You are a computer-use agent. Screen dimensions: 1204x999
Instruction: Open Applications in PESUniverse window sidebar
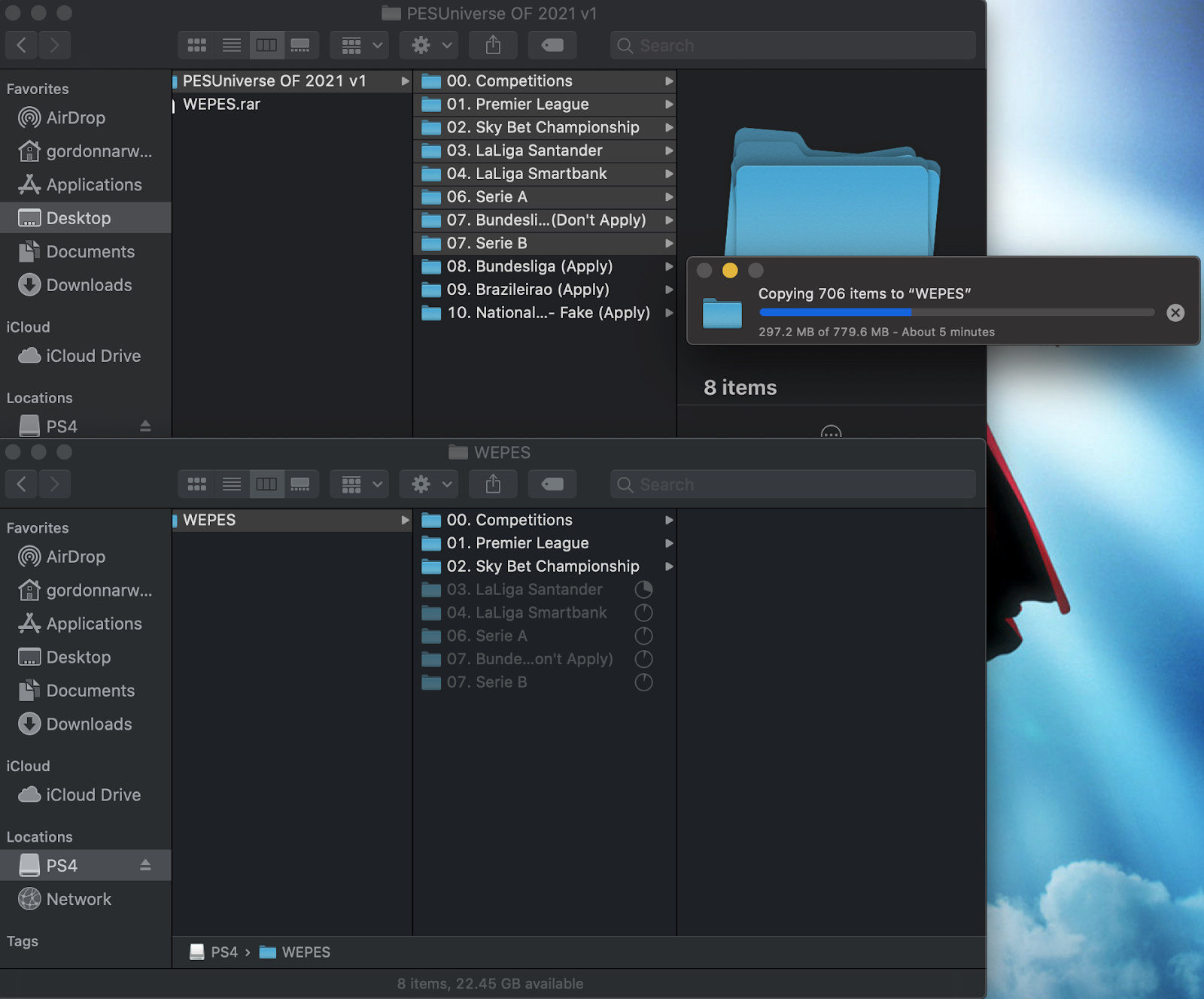point(86,184)
